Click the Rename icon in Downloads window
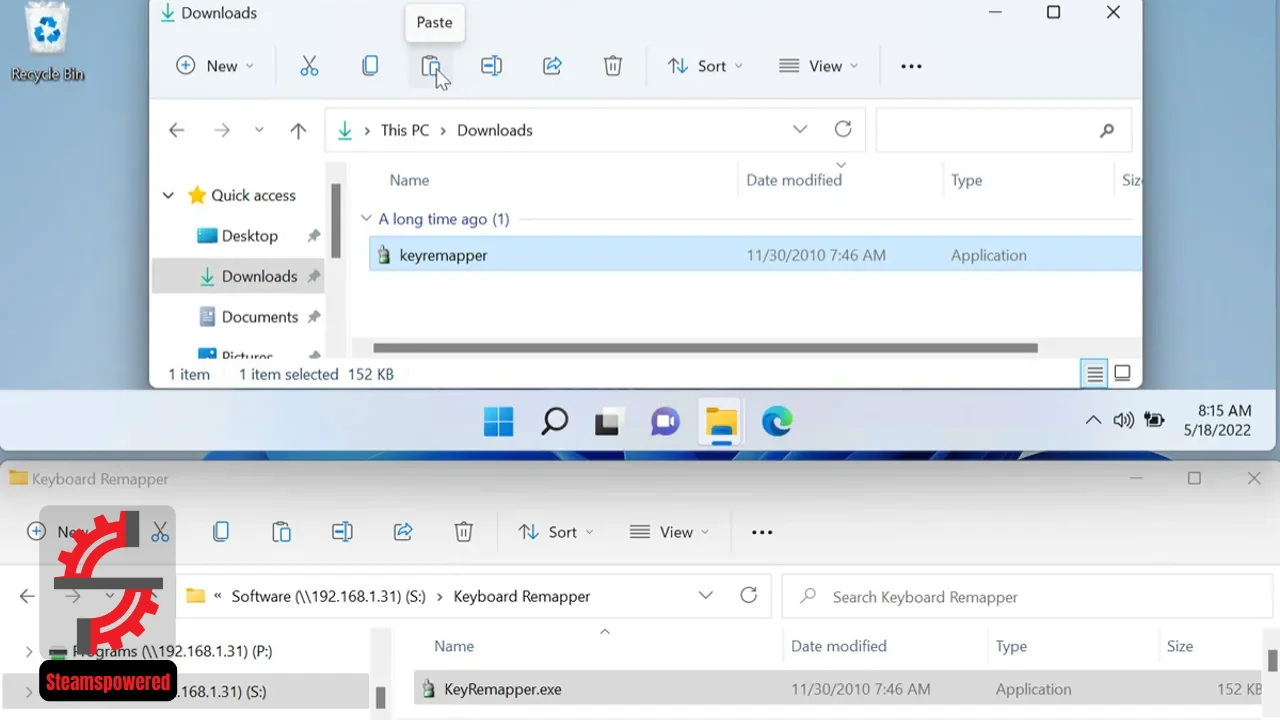The height and width of the screenshot is (720, 1280). pos(491,66)
